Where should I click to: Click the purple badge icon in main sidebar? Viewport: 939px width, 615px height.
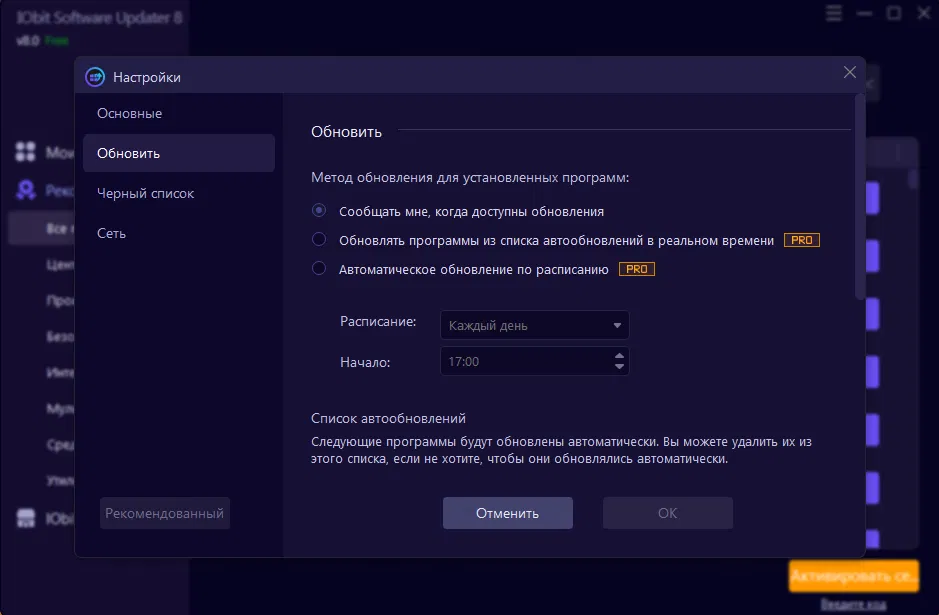(26, 190)
